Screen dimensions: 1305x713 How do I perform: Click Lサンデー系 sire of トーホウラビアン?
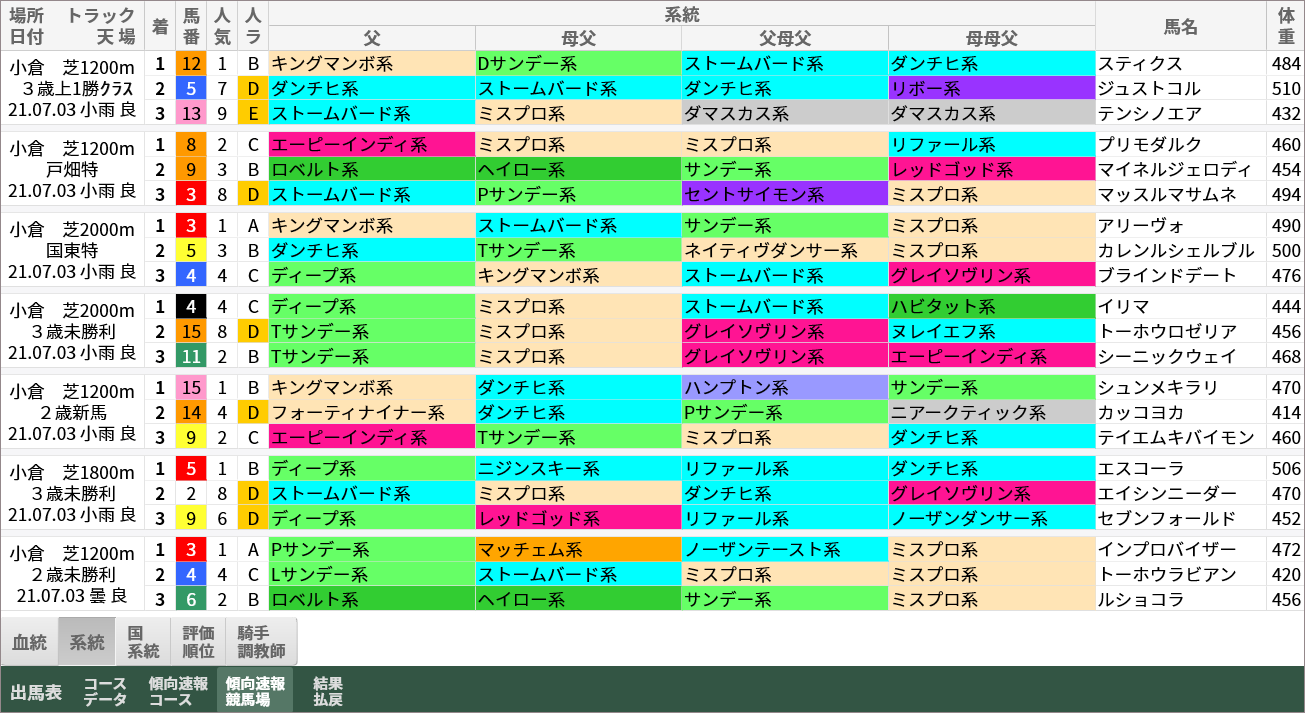[x=372, y=574]
